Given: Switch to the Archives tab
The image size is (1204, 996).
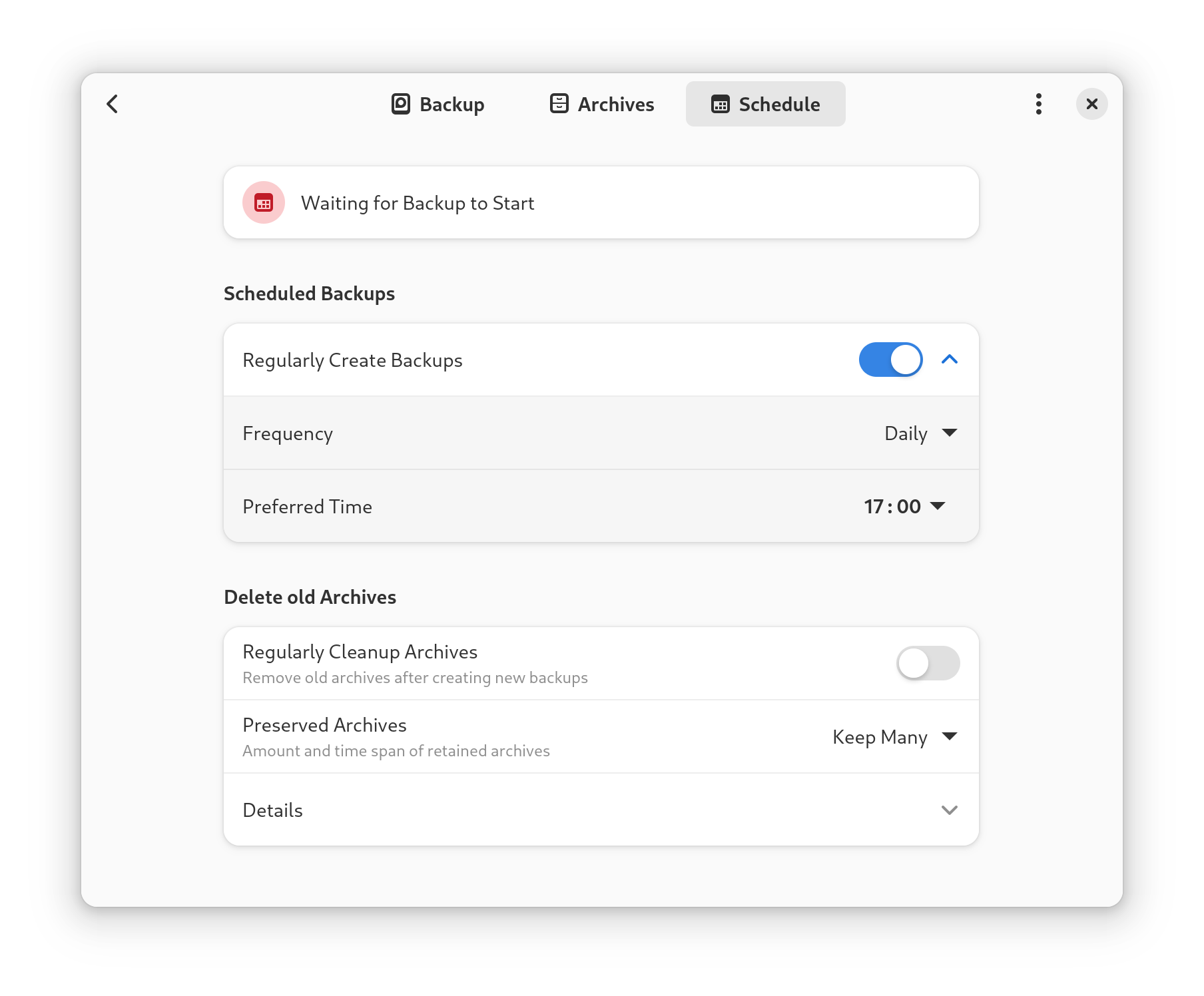Looking at the screenshot, I should pos(602,105).
